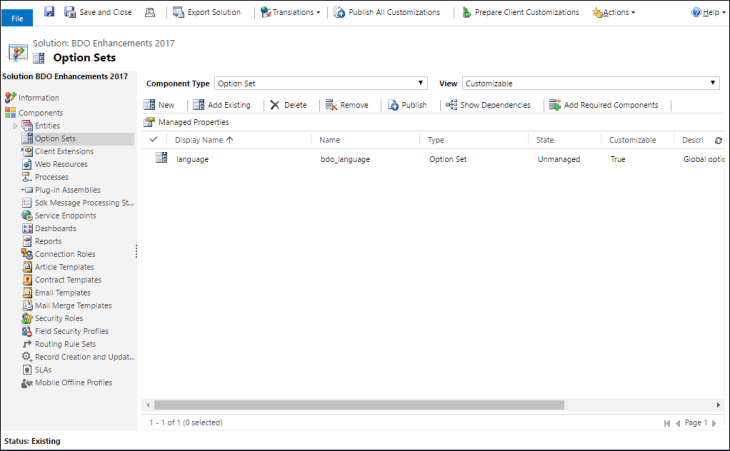Expand the Entities tree node arrow

point(15,126)
